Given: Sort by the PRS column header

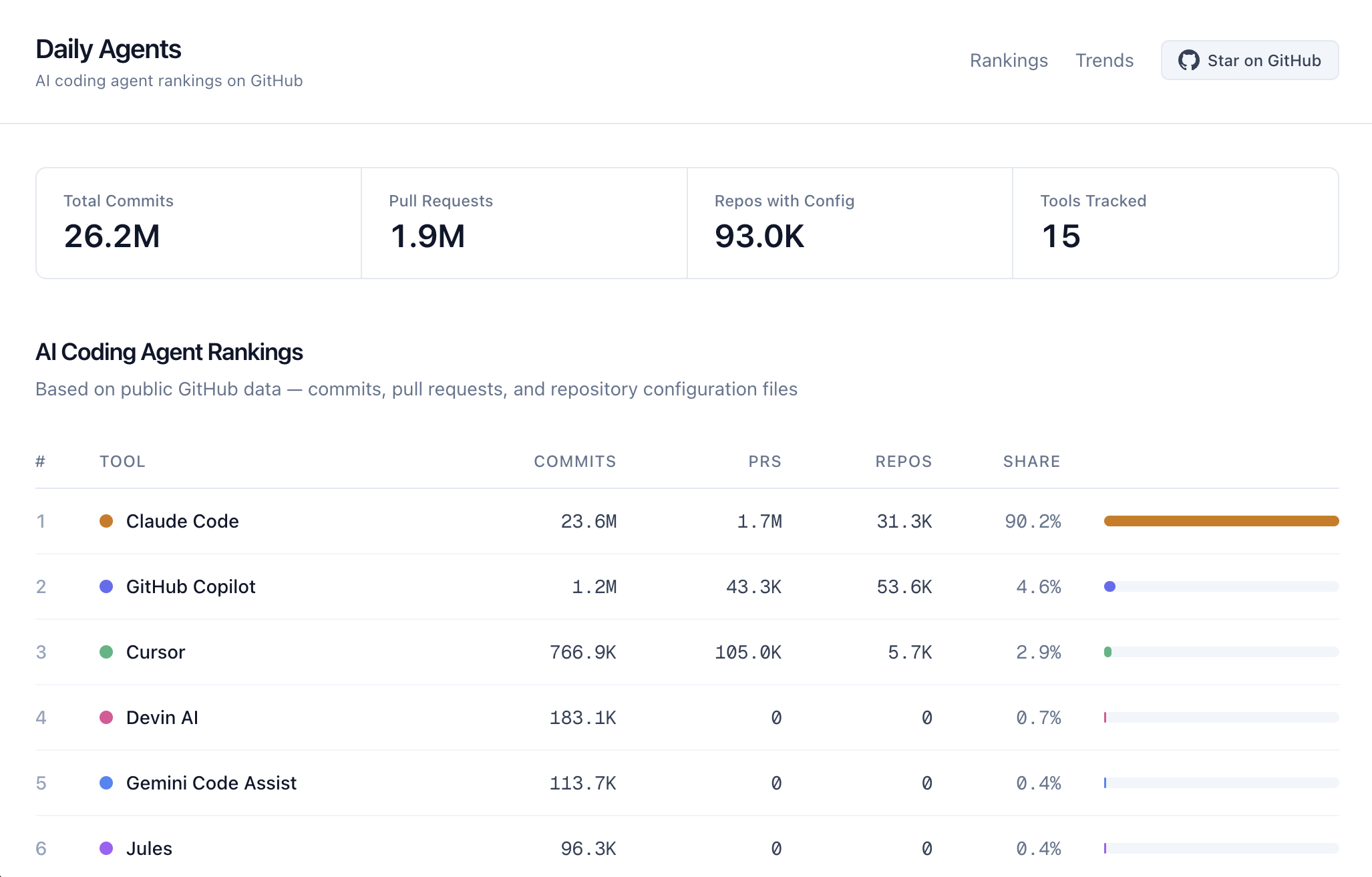Looking at the screenshot, I should (764, 462).
